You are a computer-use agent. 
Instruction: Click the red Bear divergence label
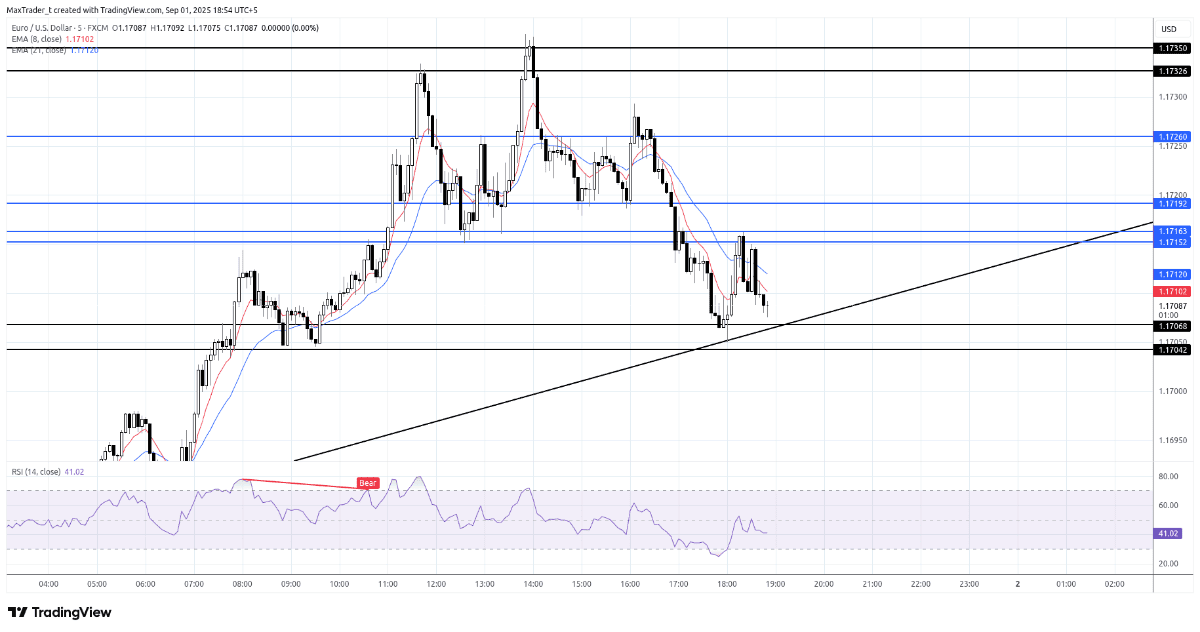[368, 483]
